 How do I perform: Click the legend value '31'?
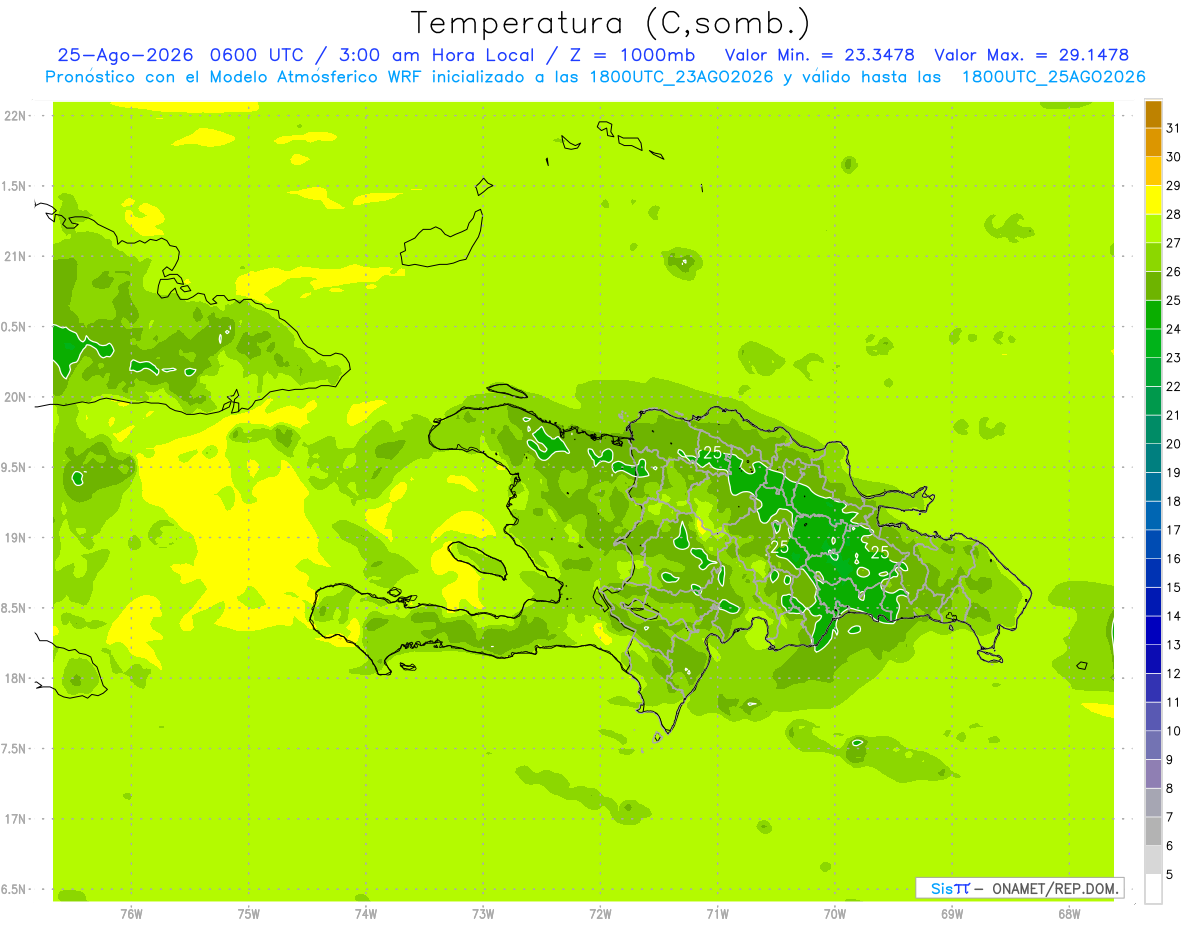[x=1173, y=128]
